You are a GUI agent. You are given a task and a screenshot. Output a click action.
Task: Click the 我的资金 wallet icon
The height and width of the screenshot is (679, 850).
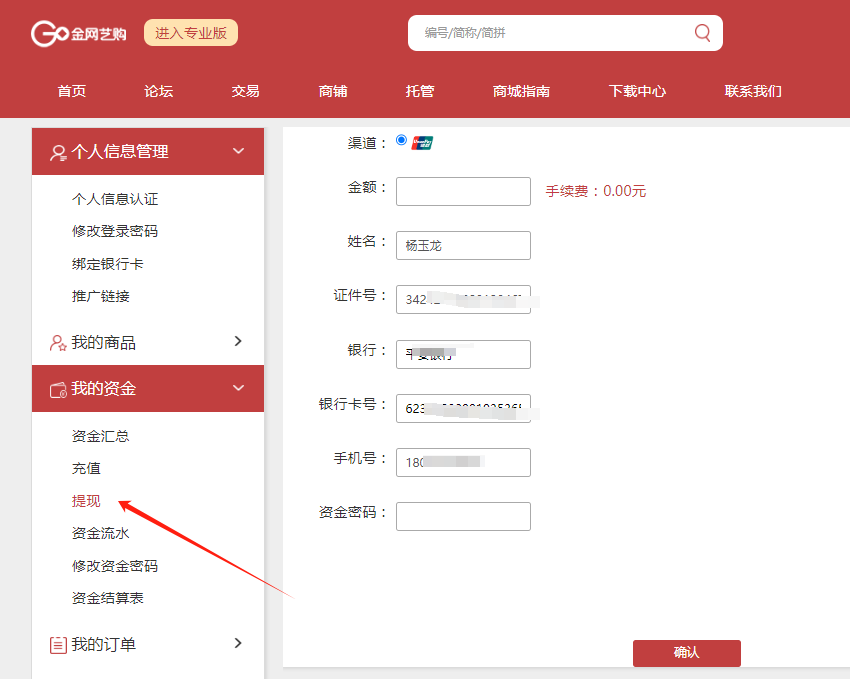58,389
